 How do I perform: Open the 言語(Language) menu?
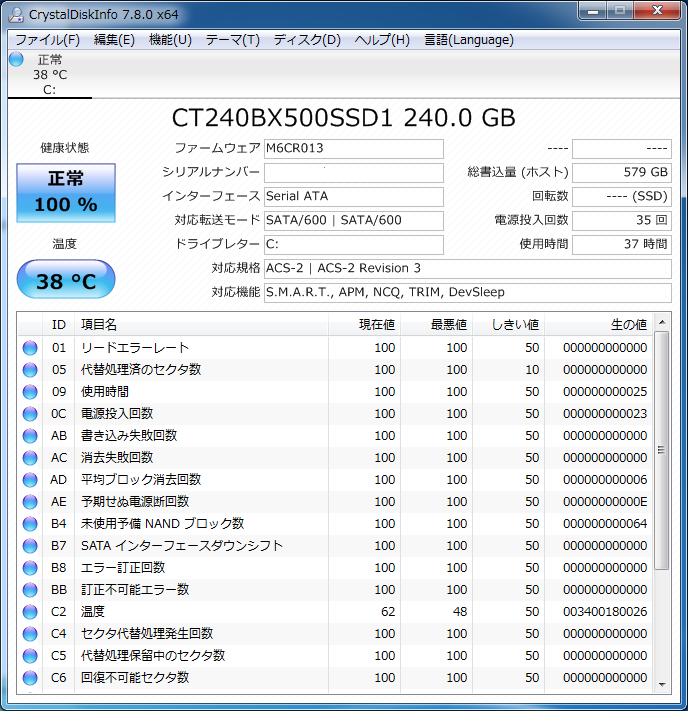(469, 40)
